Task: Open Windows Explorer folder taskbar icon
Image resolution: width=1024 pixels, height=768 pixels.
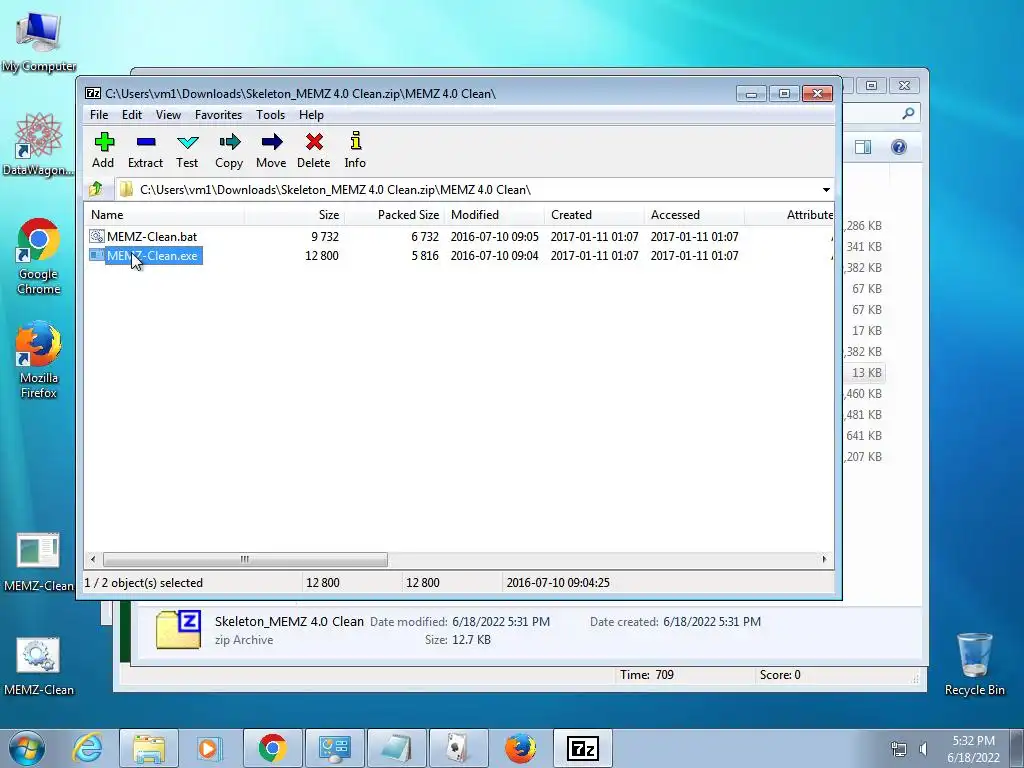Action: click(149, 748)
